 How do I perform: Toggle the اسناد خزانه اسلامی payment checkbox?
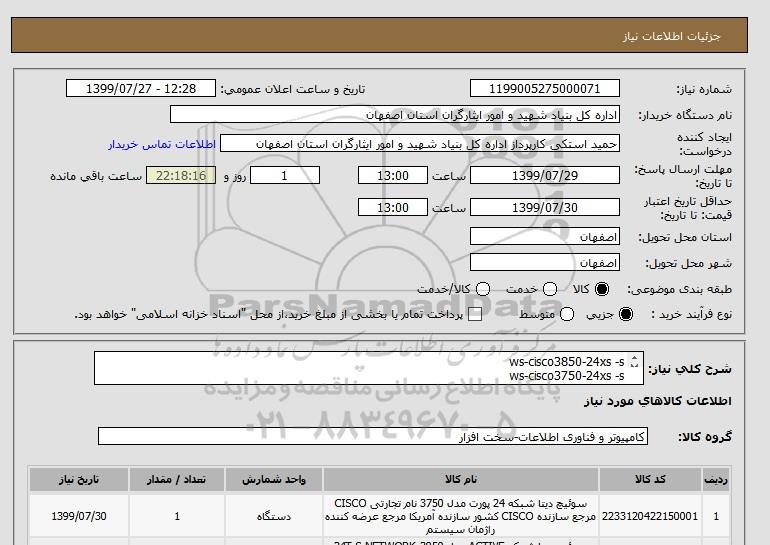click(475, 315)
